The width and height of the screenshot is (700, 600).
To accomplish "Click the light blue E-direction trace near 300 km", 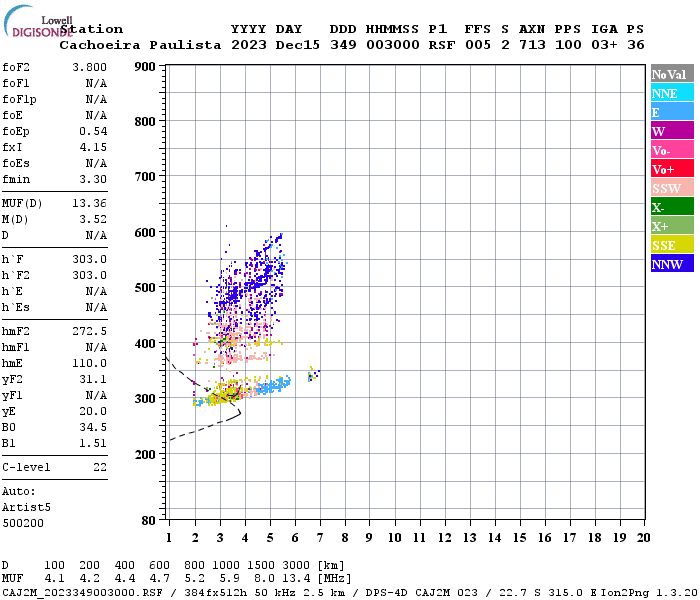I will coord(273,386).
